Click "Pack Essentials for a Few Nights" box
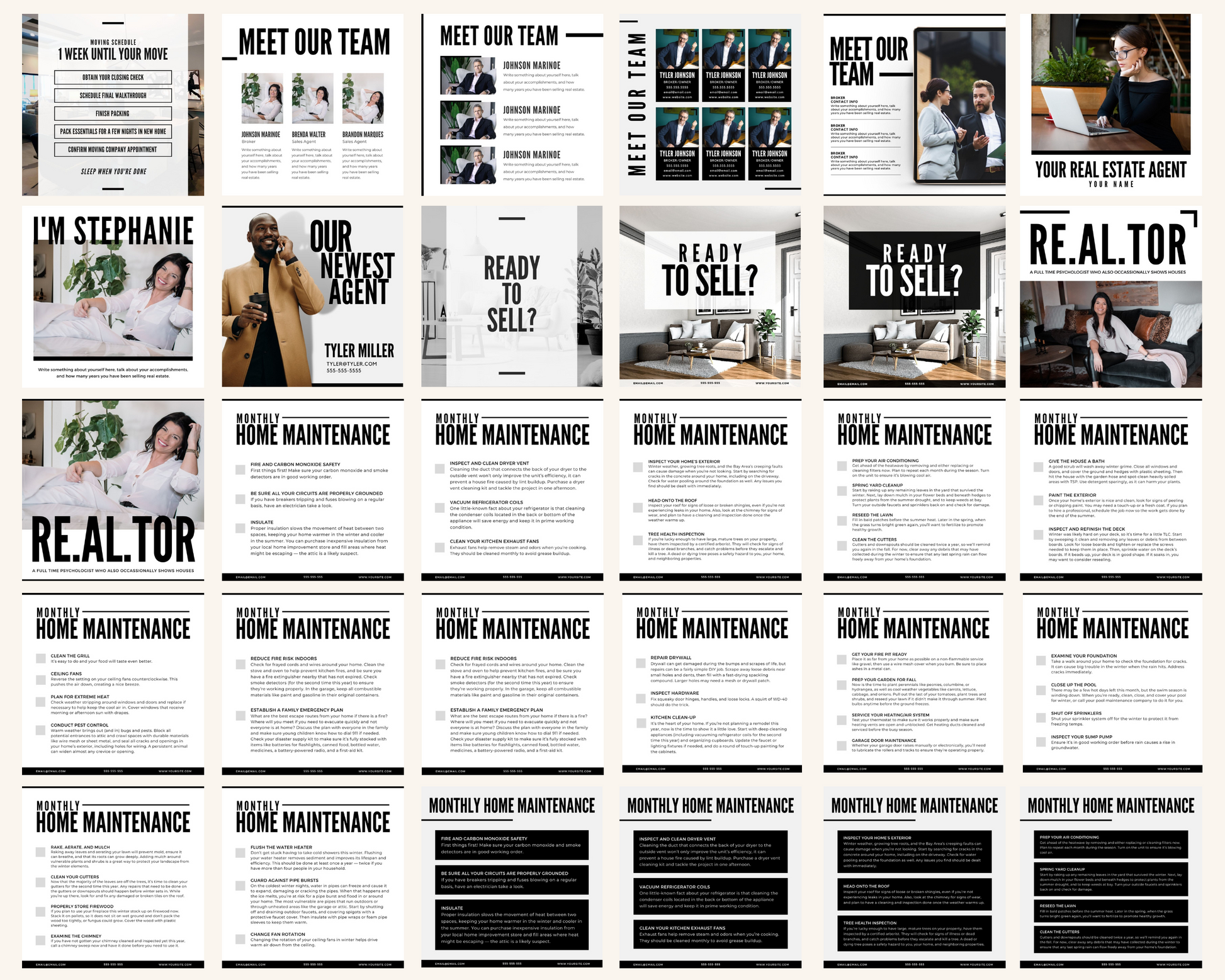 point(113,132)
